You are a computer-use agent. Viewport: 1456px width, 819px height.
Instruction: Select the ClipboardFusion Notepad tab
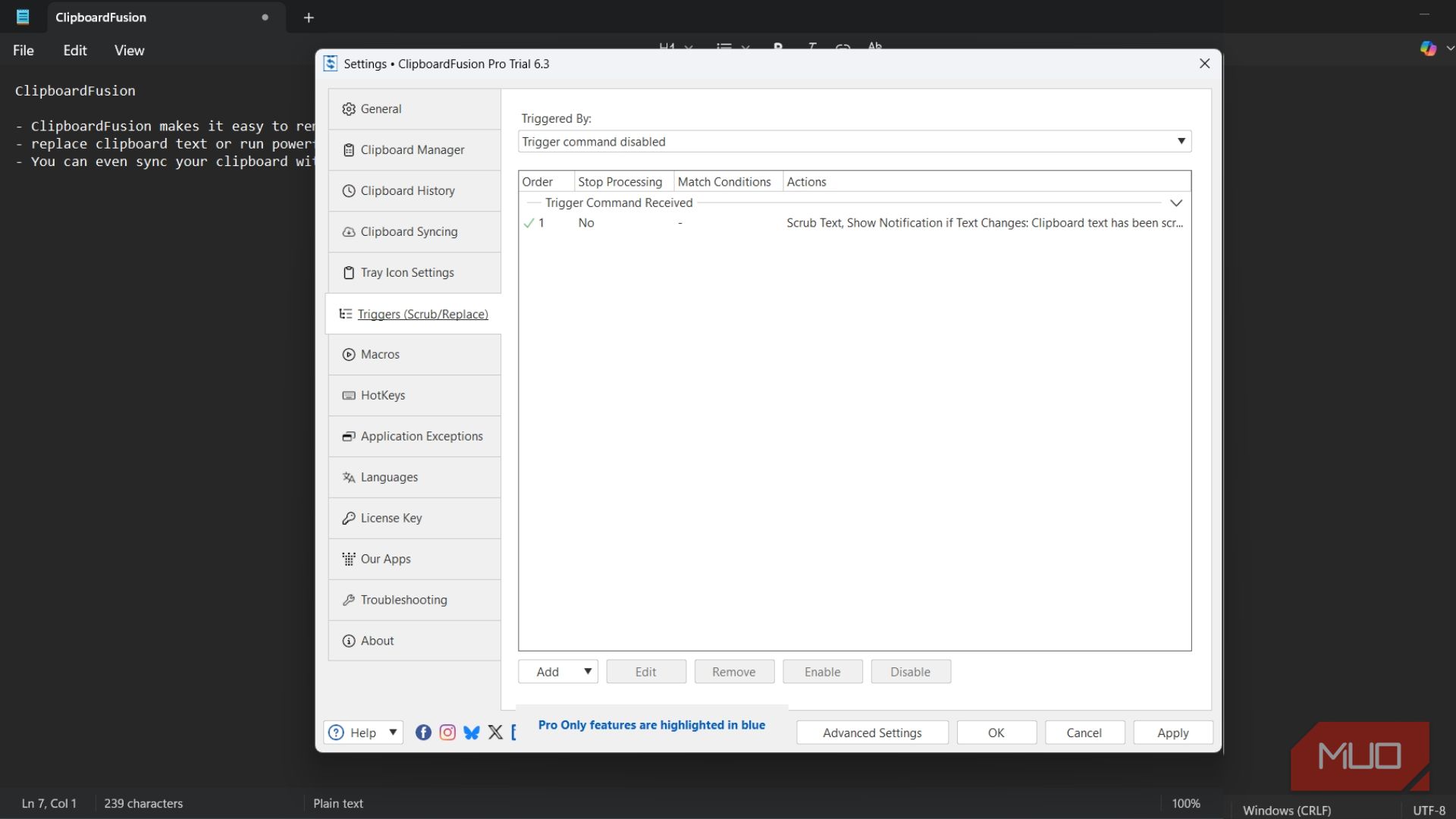click(165, 17)
